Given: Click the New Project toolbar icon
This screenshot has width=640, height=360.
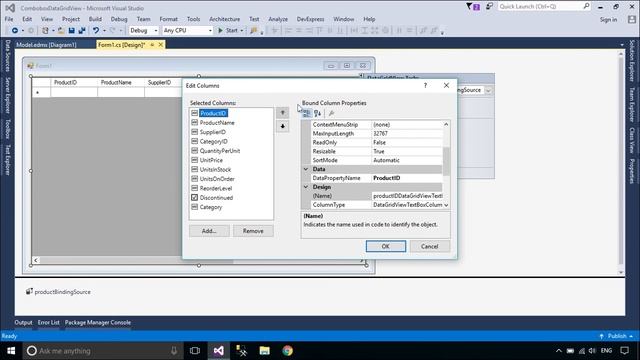Looking at the screenshot, I should coord(45,31).
